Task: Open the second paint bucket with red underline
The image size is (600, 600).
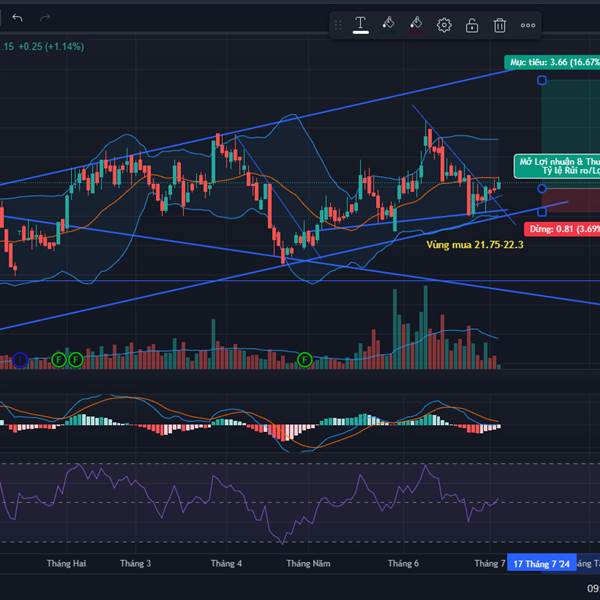Action: (416, 24)
